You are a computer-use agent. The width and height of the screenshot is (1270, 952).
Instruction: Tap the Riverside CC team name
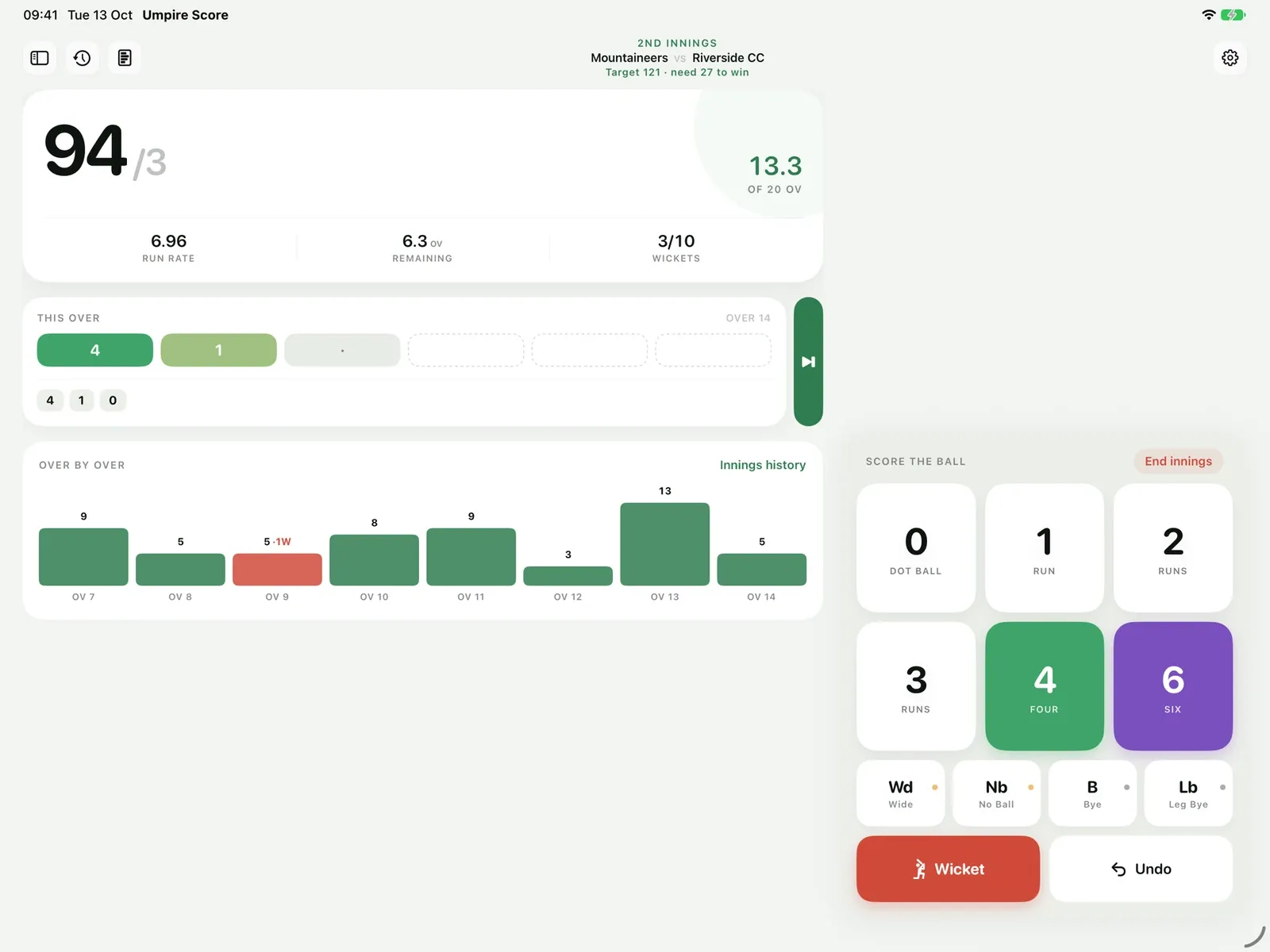click(x=728, y=58)
